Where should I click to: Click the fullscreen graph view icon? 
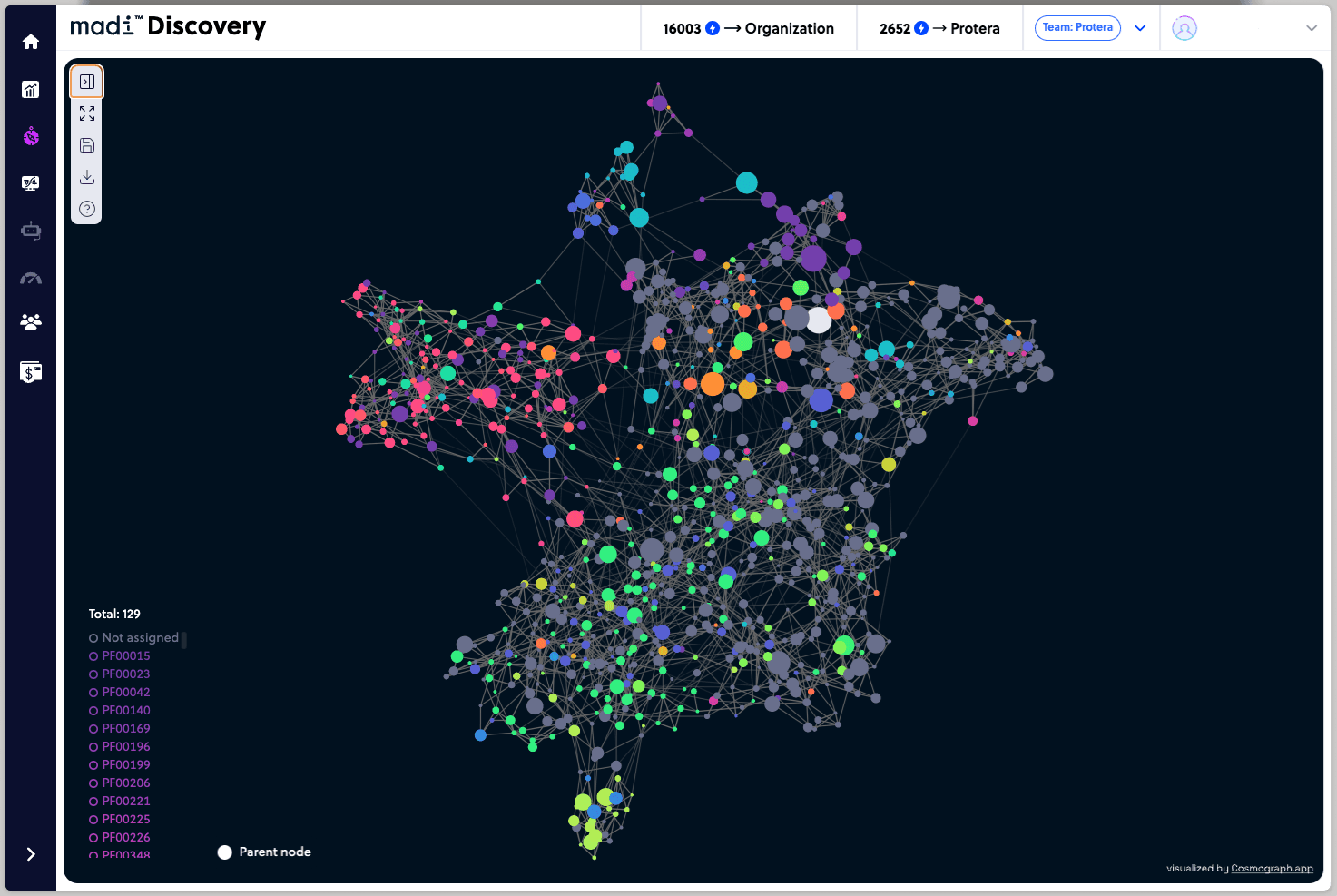(87, 113)
